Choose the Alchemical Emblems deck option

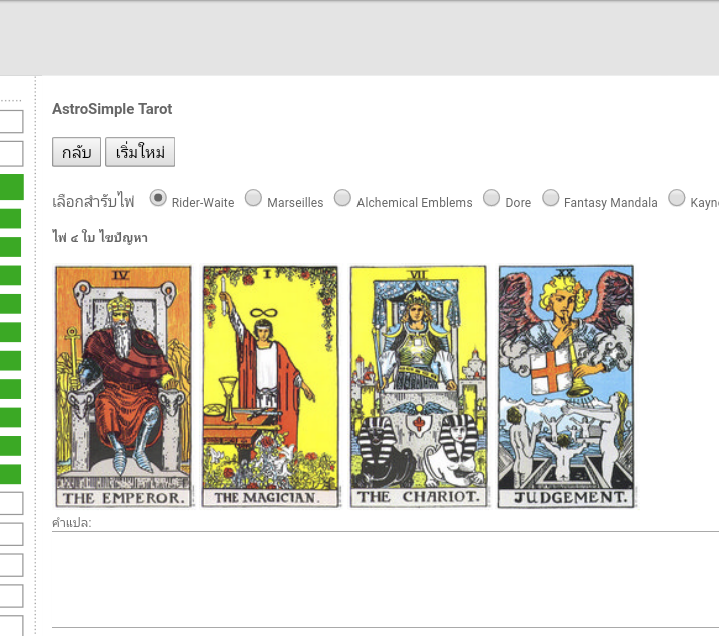click(x=342, y=198)
